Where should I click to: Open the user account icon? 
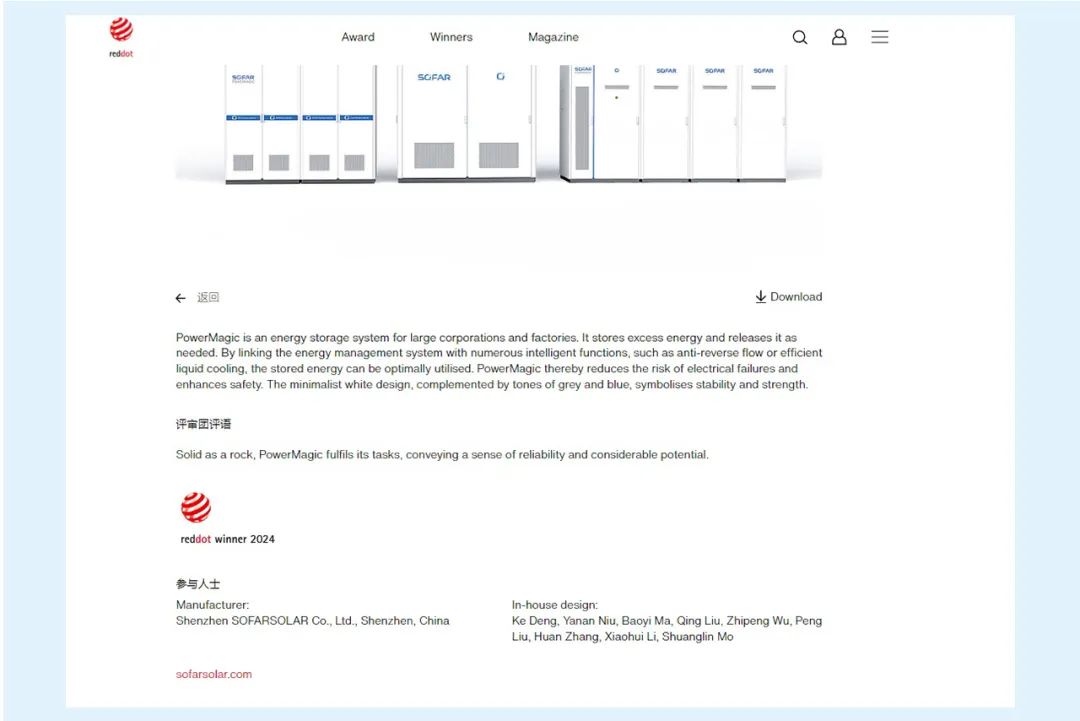pos(839,37)
